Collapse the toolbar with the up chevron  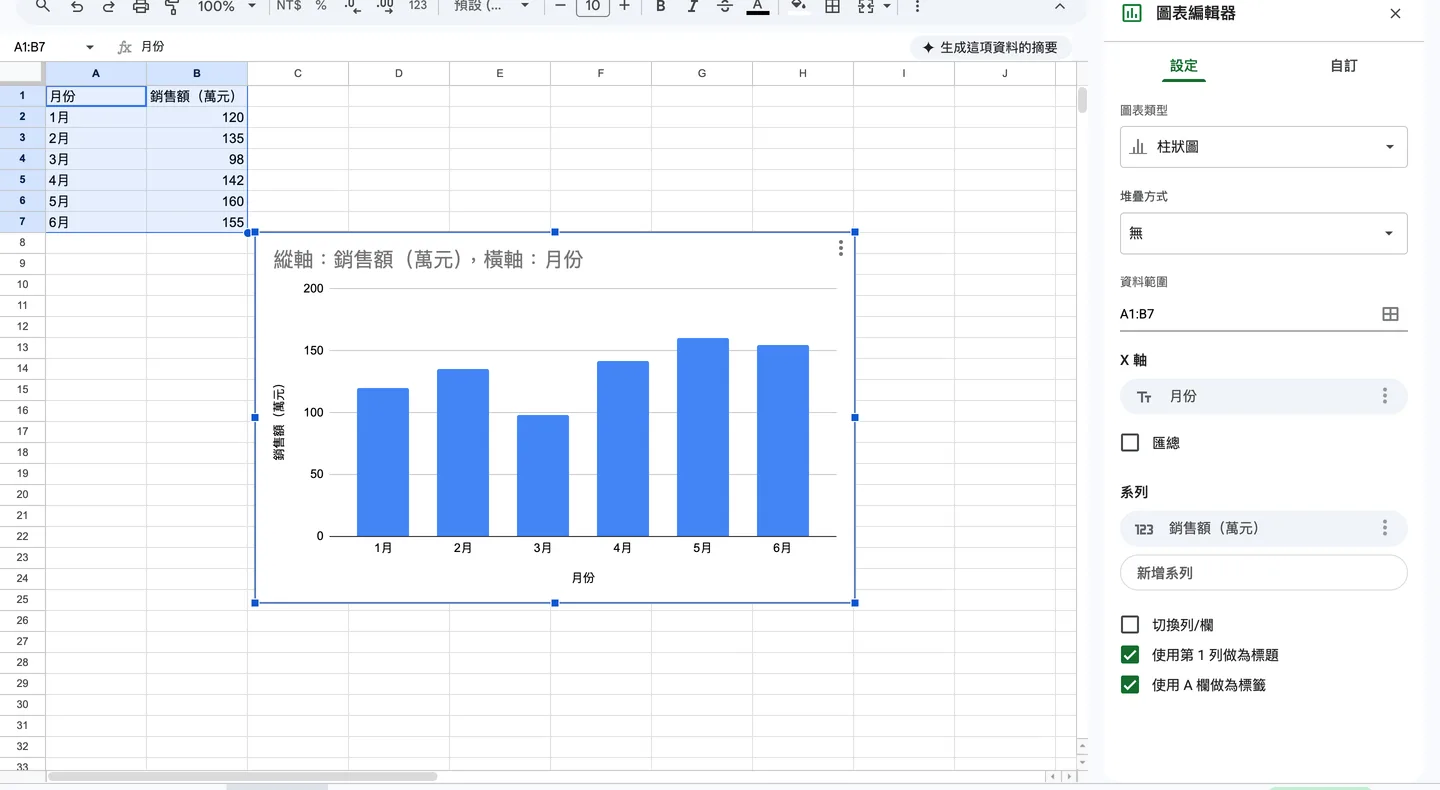(1060, 7)
